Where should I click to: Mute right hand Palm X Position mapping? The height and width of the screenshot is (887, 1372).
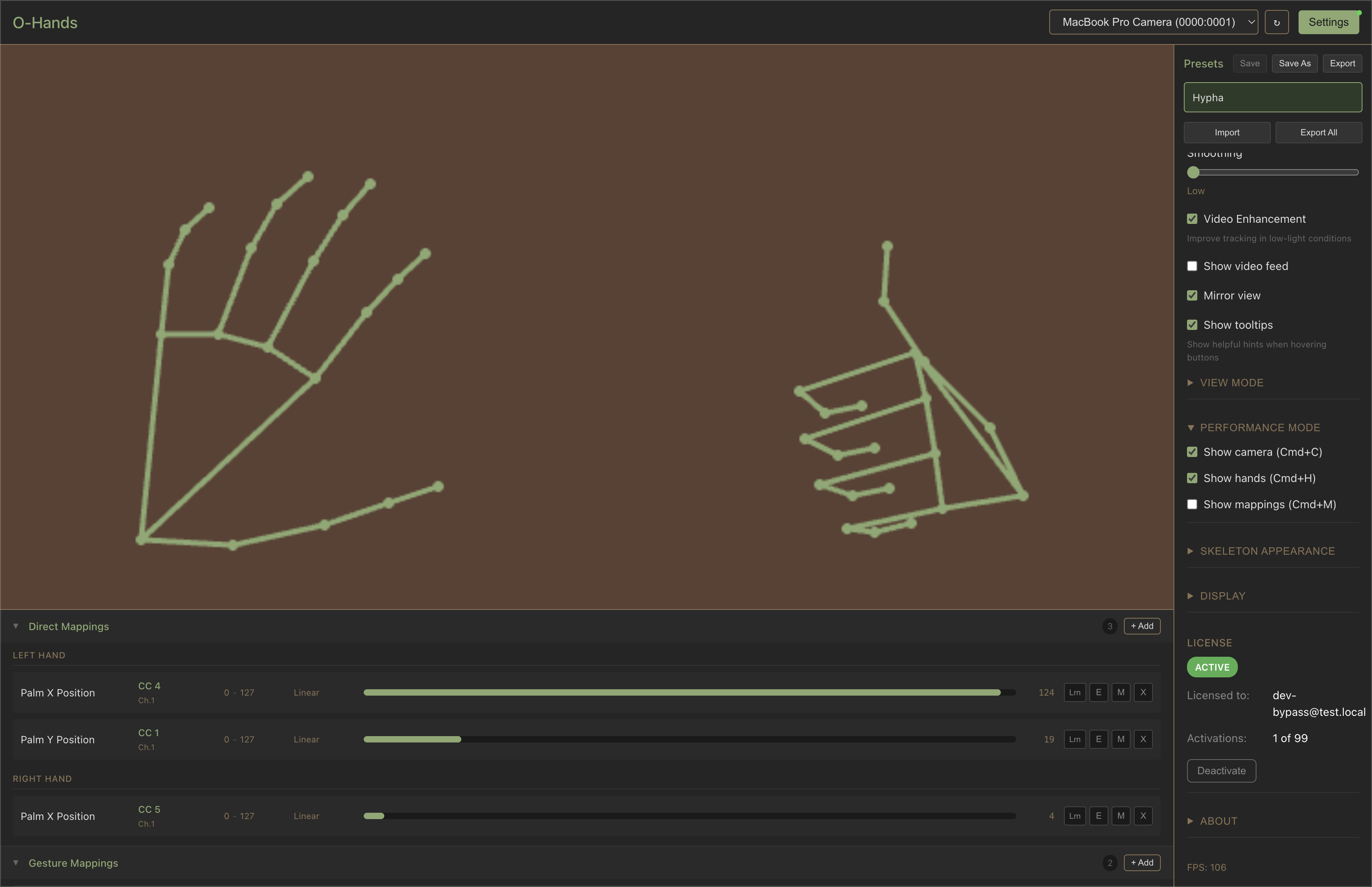pos(1120,816)
